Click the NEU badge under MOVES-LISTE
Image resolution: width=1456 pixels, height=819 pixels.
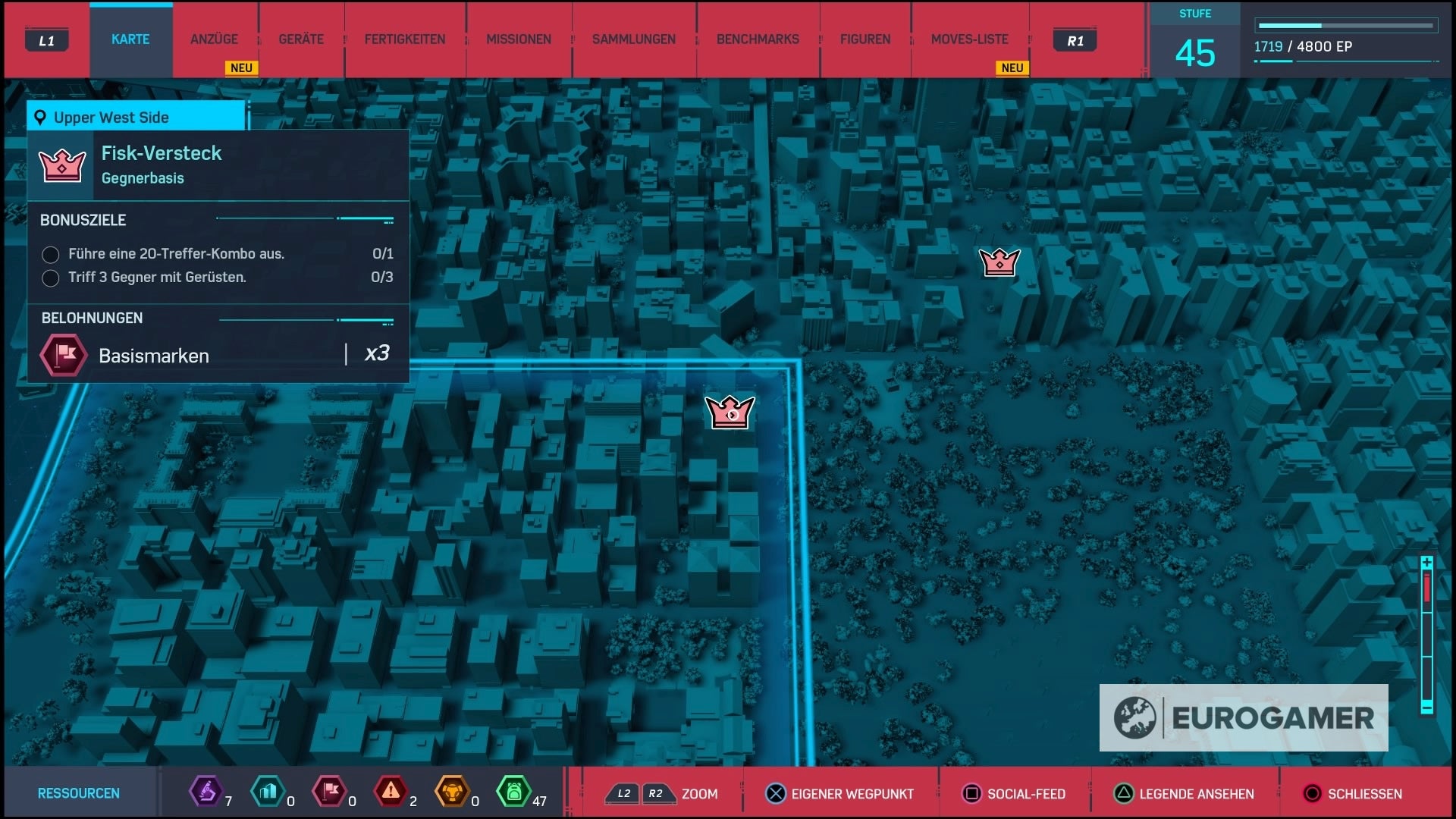(x=1012, y=67)
